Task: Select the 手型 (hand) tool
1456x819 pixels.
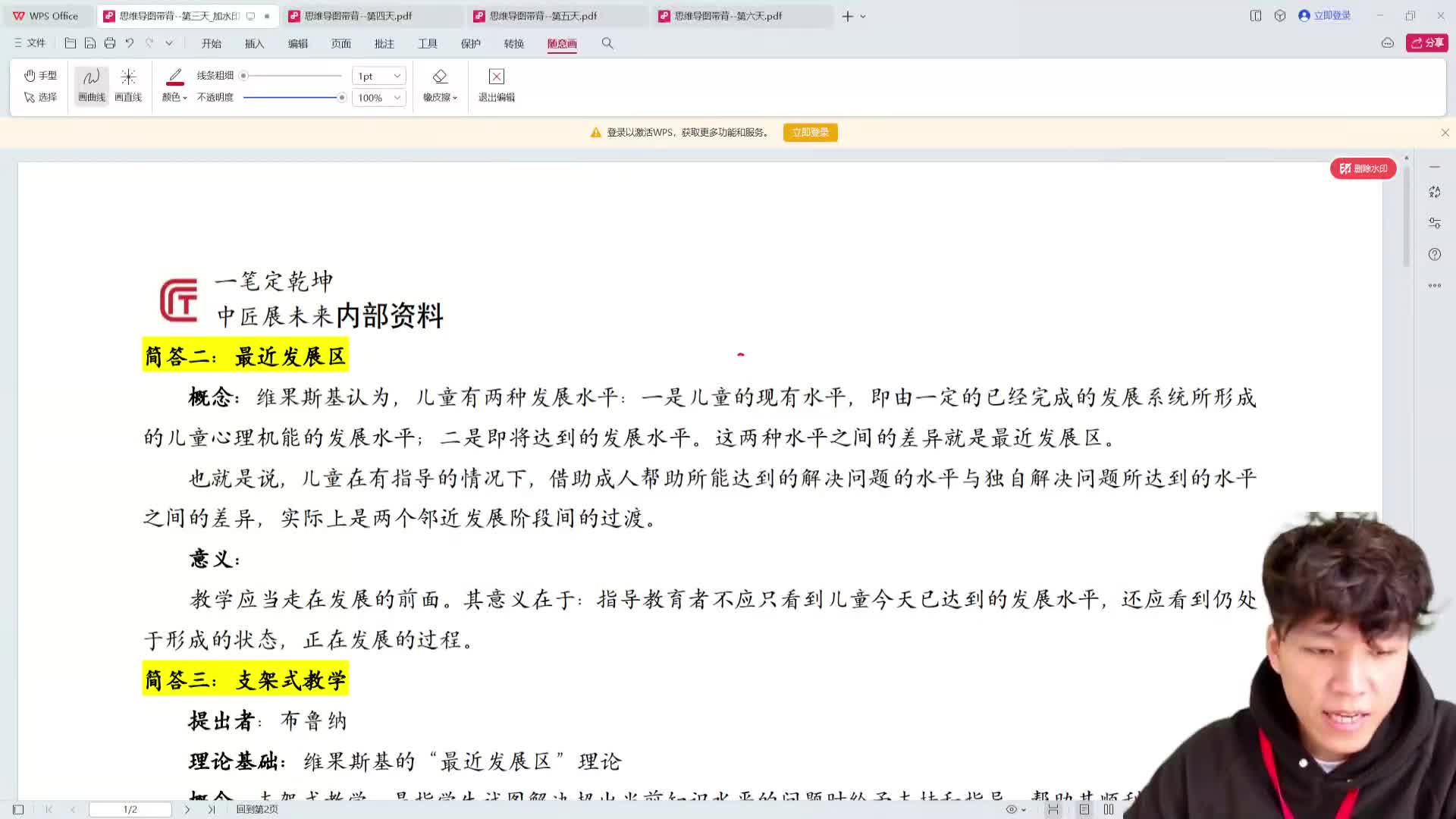Action: 41,75
